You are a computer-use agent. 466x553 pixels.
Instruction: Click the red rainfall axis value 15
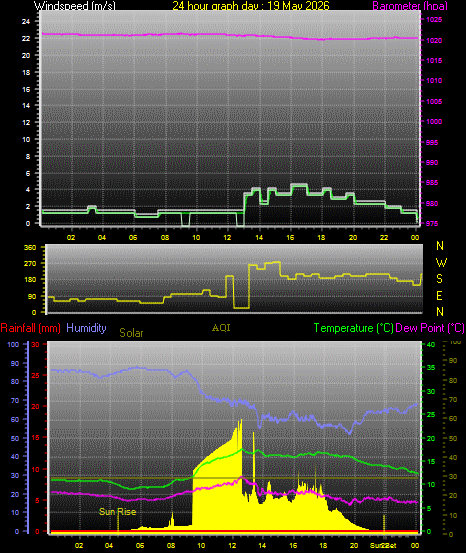coord(35,437)
